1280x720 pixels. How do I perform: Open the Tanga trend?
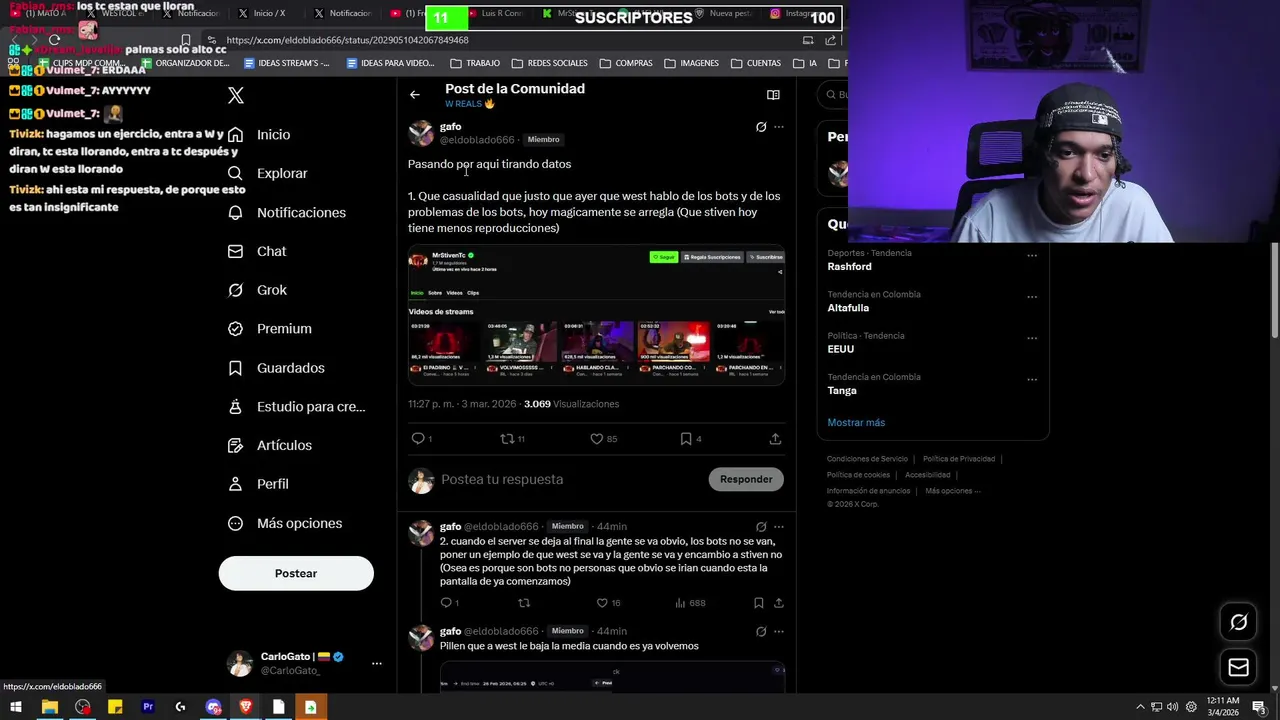842,391
